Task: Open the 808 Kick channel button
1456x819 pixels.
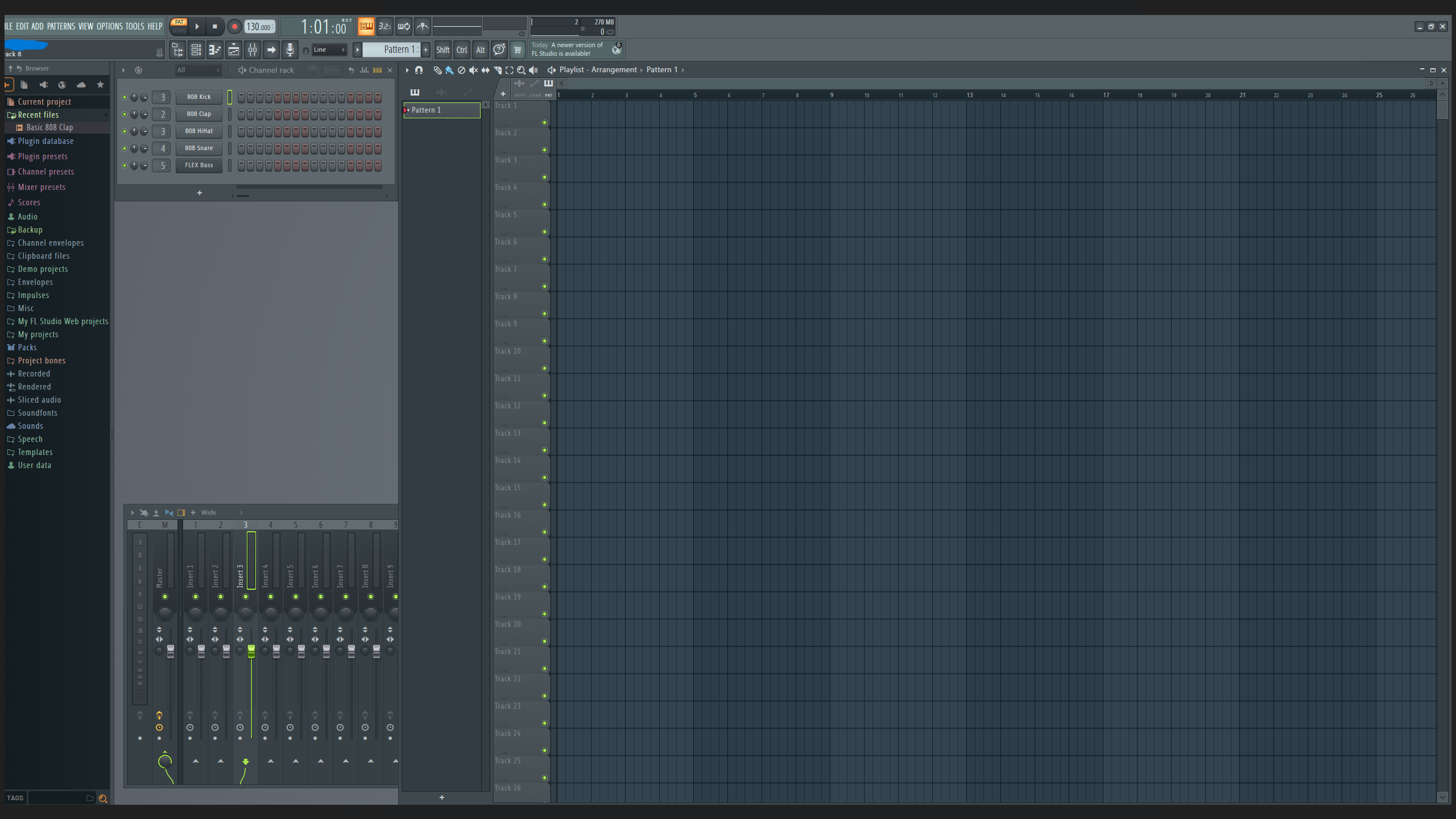Action: pyautogui.click(x=199, y=97)
